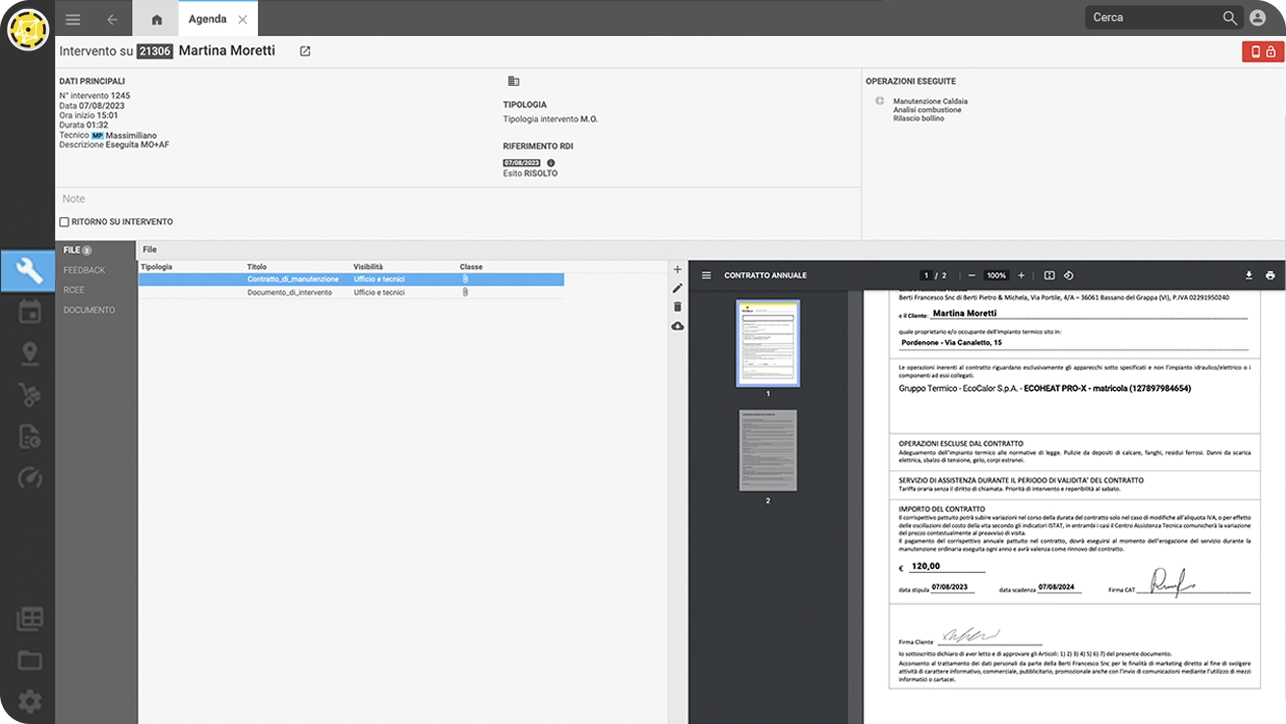This screenshot has width=1286, height=724.
Task: Check the Ritorno su intervento checkbox
Action: pos(64,222)
